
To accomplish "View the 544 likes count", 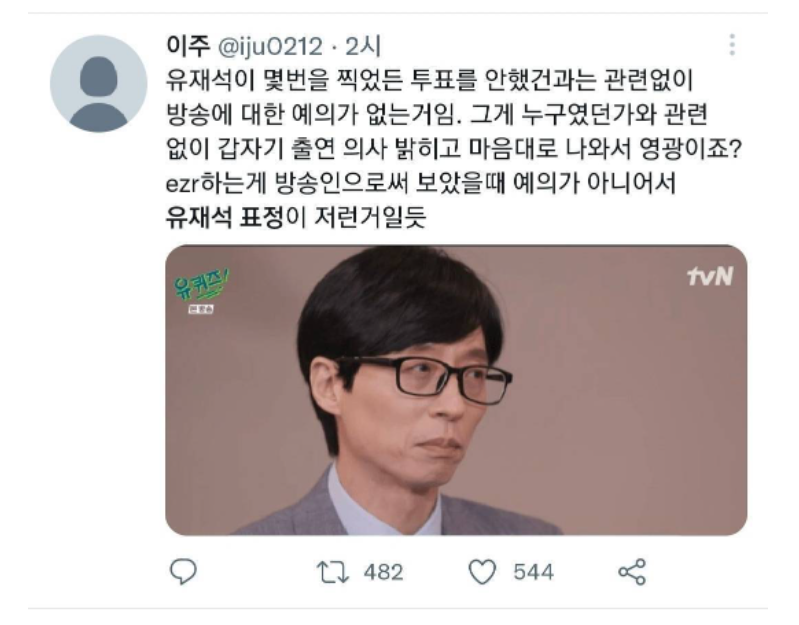I will click(533, 572).
